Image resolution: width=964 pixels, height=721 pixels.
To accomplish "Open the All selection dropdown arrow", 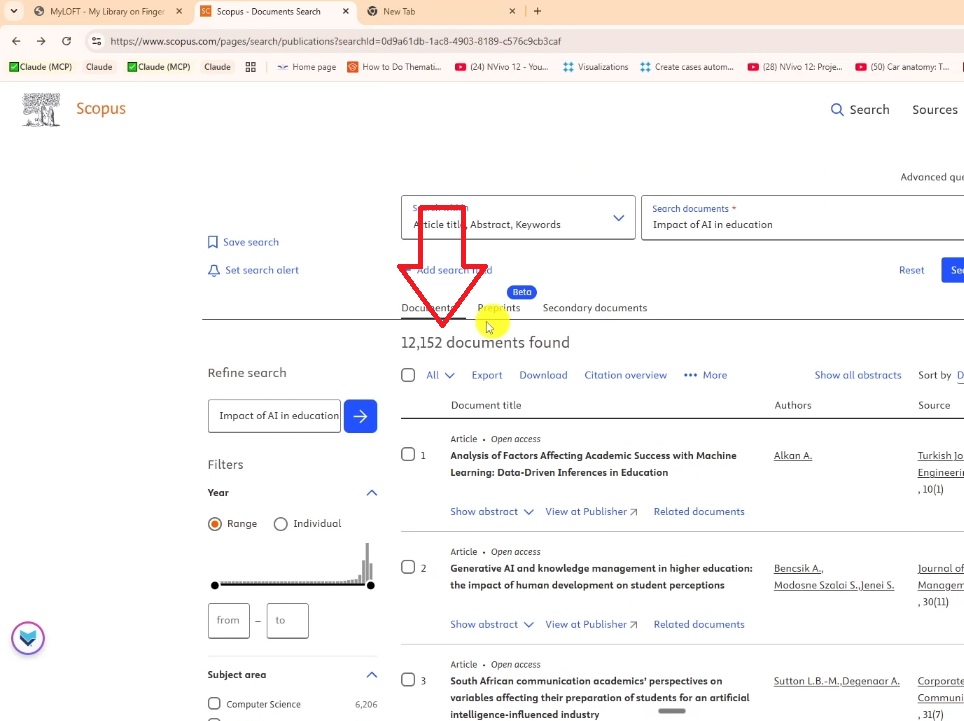I will click(449, 376).
